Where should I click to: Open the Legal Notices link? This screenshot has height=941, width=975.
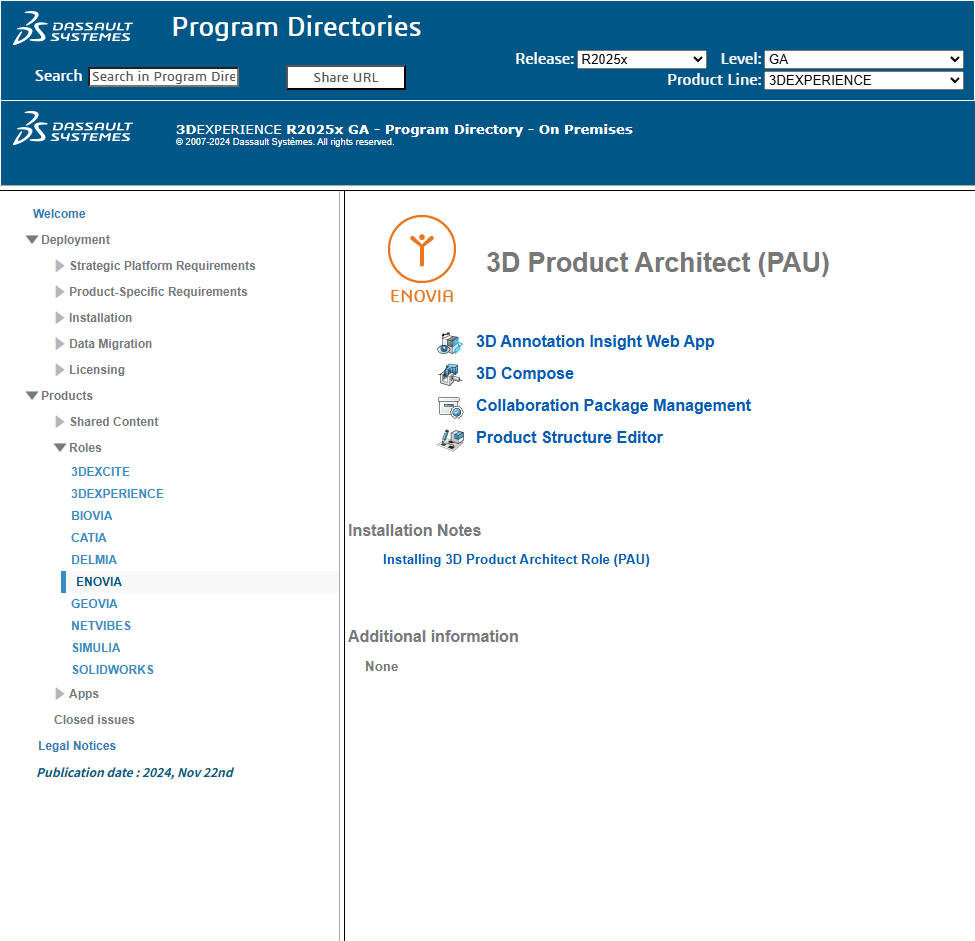coord(77,746)
